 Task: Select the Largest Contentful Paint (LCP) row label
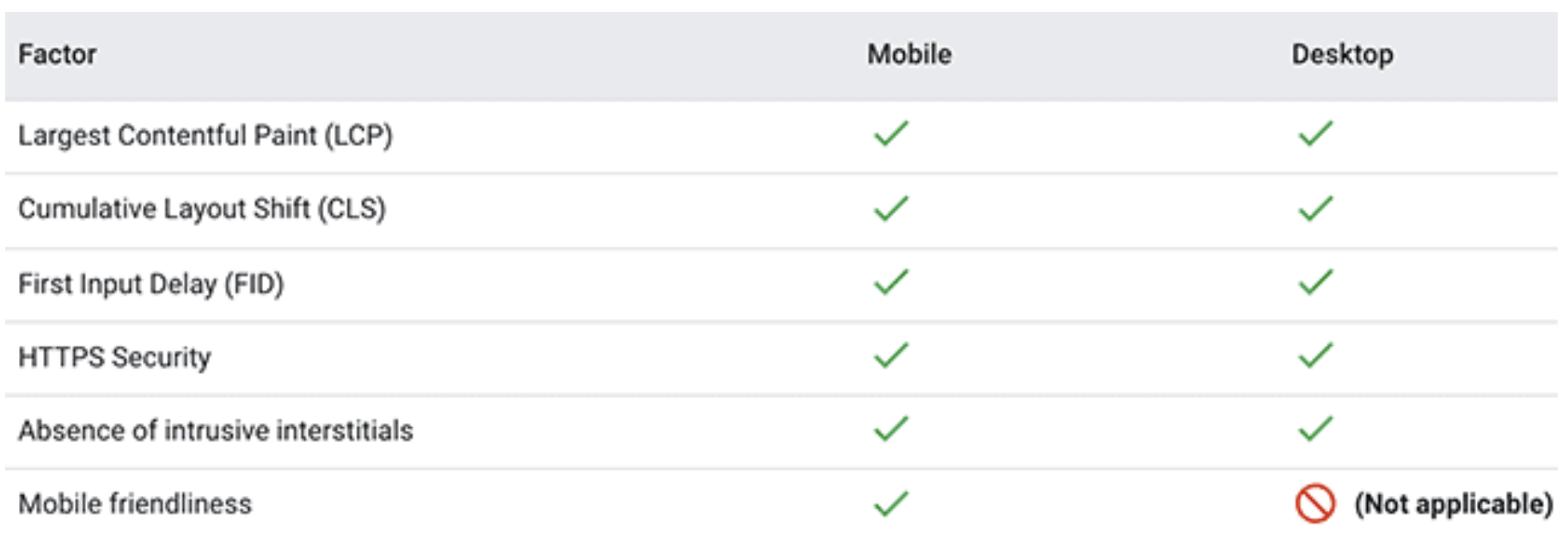coord(205,136)
